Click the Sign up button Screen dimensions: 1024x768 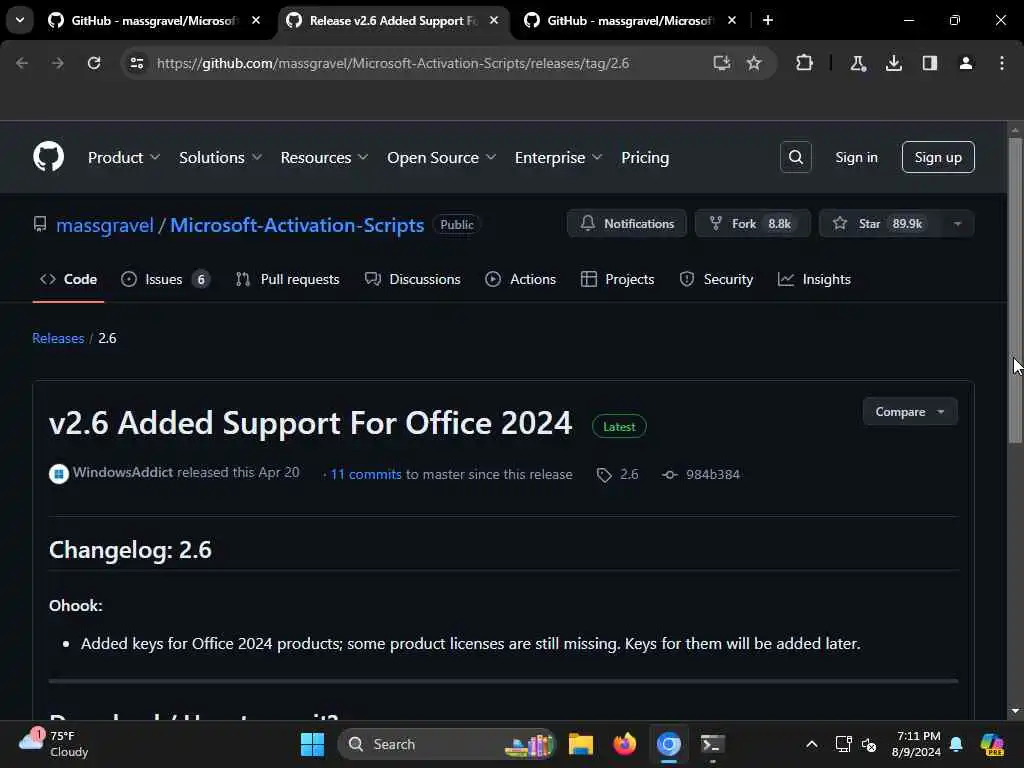pos(938,157)
